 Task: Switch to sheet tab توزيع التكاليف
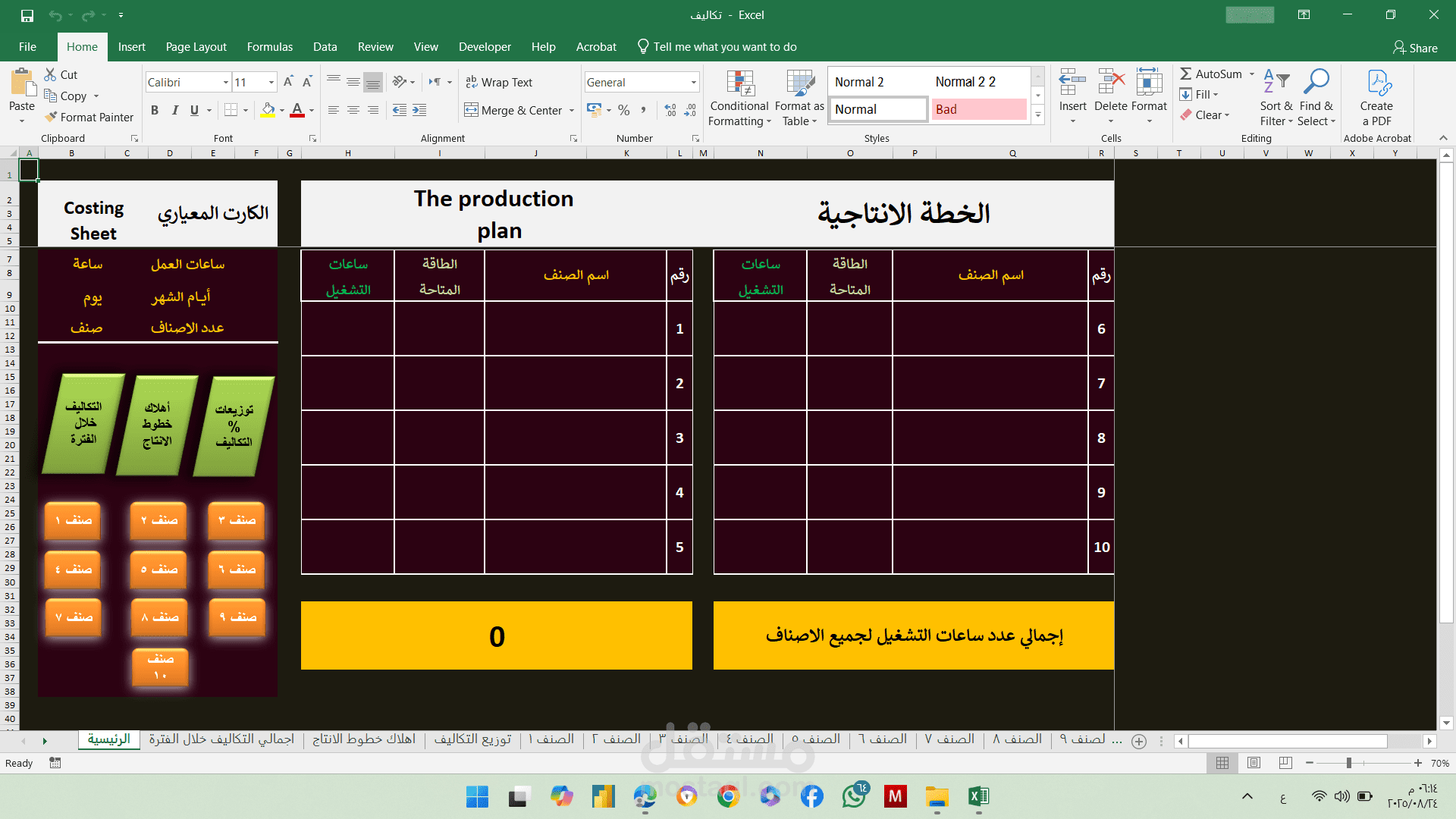(x=472, y=739)
